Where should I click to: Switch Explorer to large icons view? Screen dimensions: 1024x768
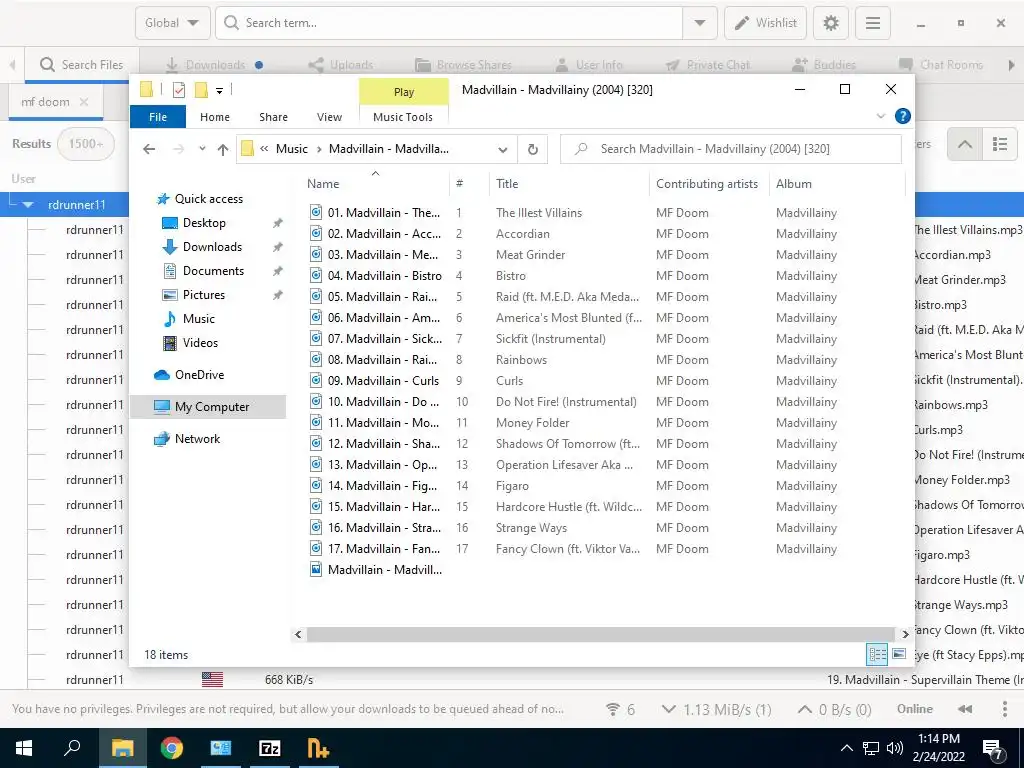click(899, 654)
